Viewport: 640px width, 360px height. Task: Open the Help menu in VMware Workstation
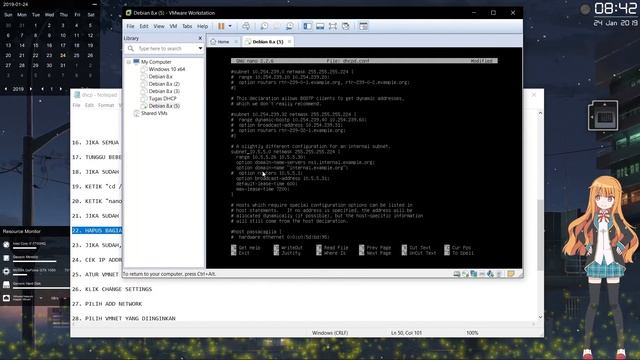[x=202, y=26]
